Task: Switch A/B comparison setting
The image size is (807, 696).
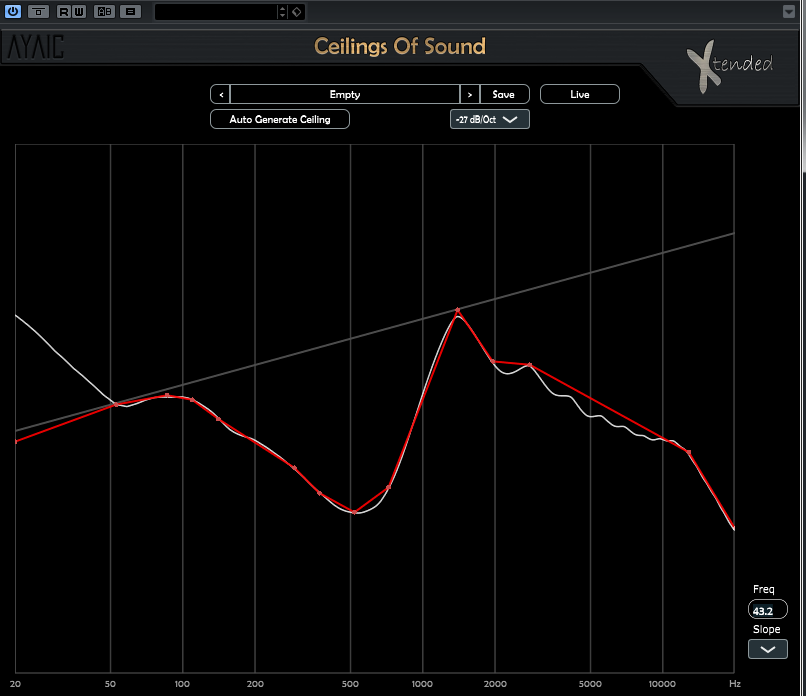Action: coord(104,12)
